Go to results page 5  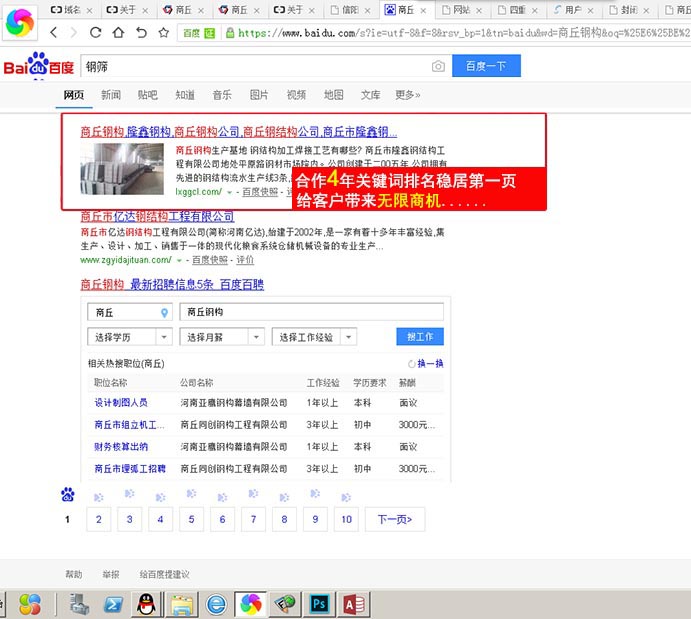tap(191, 519)
